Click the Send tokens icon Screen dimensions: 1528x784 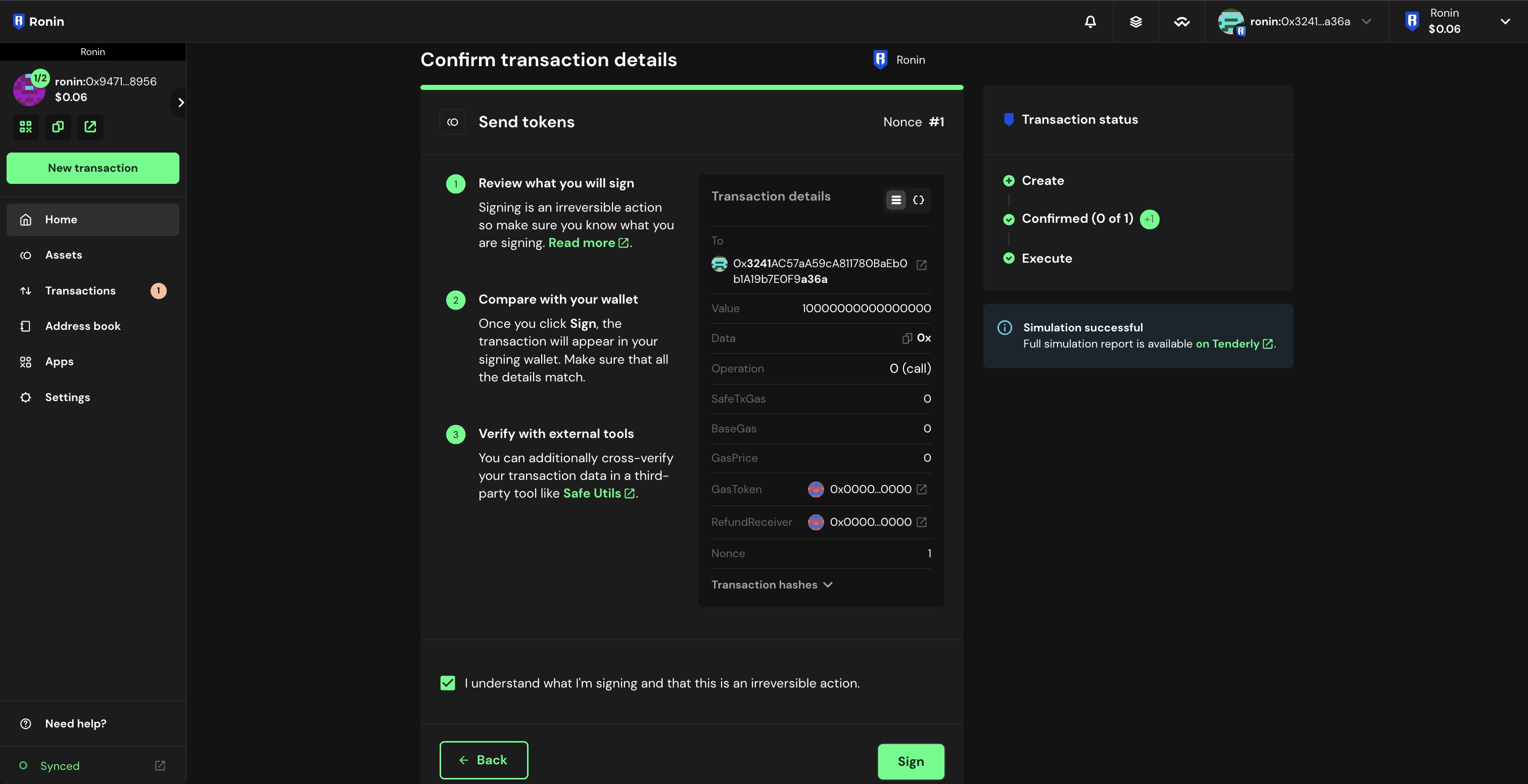[453, 122]
